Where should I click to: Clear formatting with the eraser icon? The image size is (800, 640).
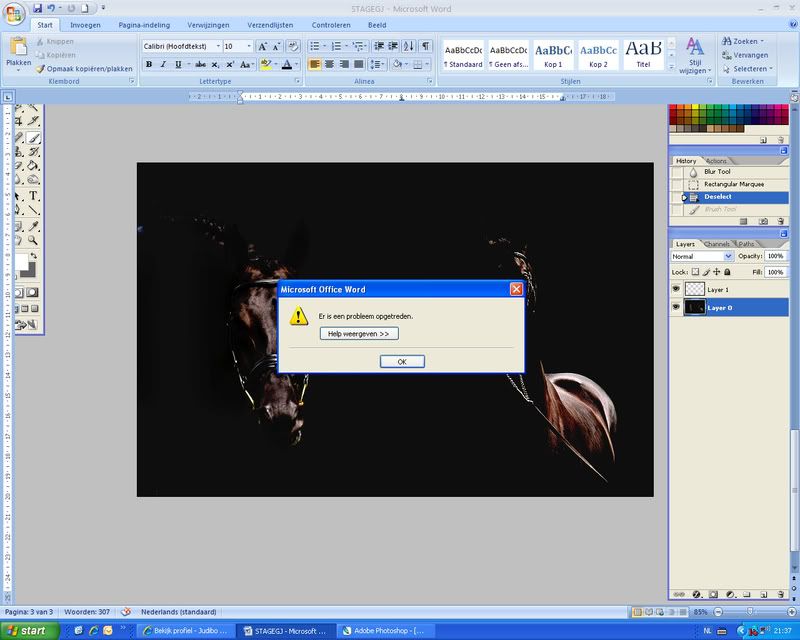[x=293, y=46]
